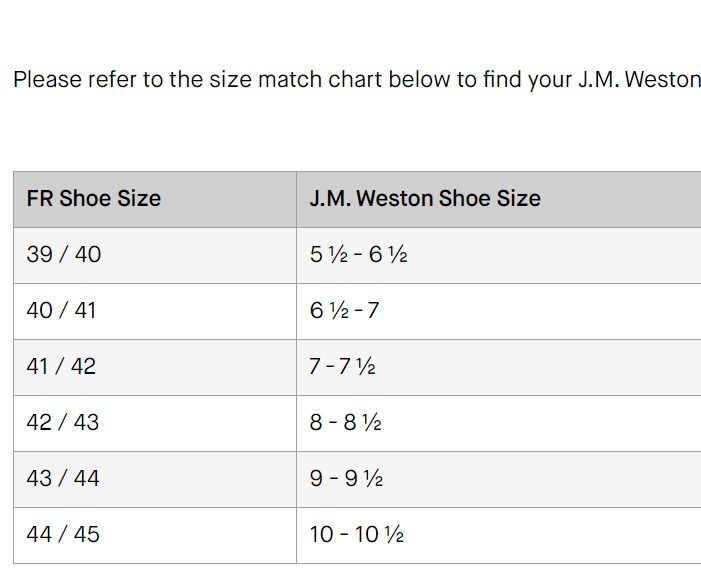This screenshot has height=587, width=701.
Task: Click the 10 - 10 ½ Weston size
Action: pos(356,534)
